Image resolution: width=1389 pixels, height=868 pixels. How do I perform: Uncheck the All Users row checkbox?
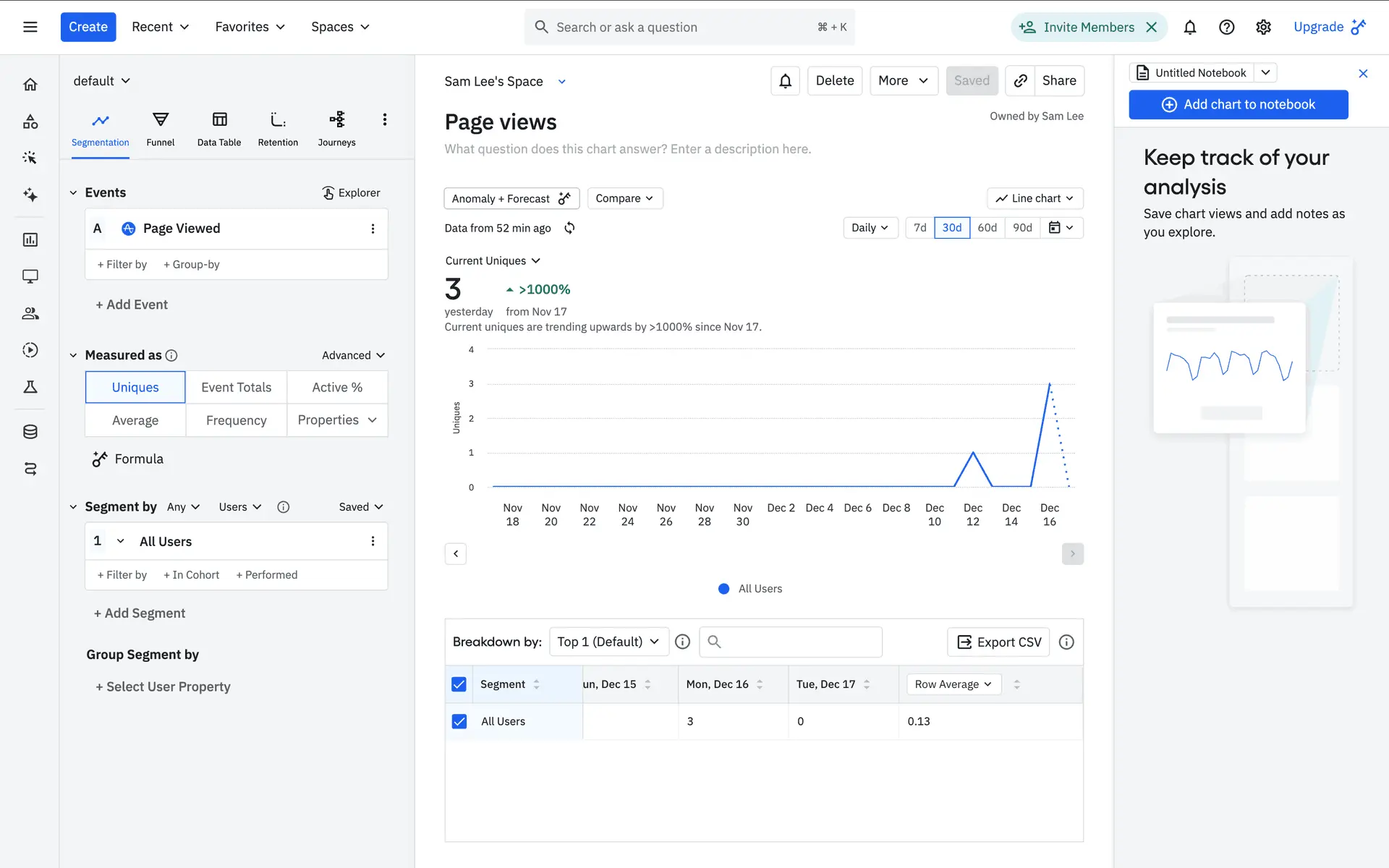[x=459, y=721]
